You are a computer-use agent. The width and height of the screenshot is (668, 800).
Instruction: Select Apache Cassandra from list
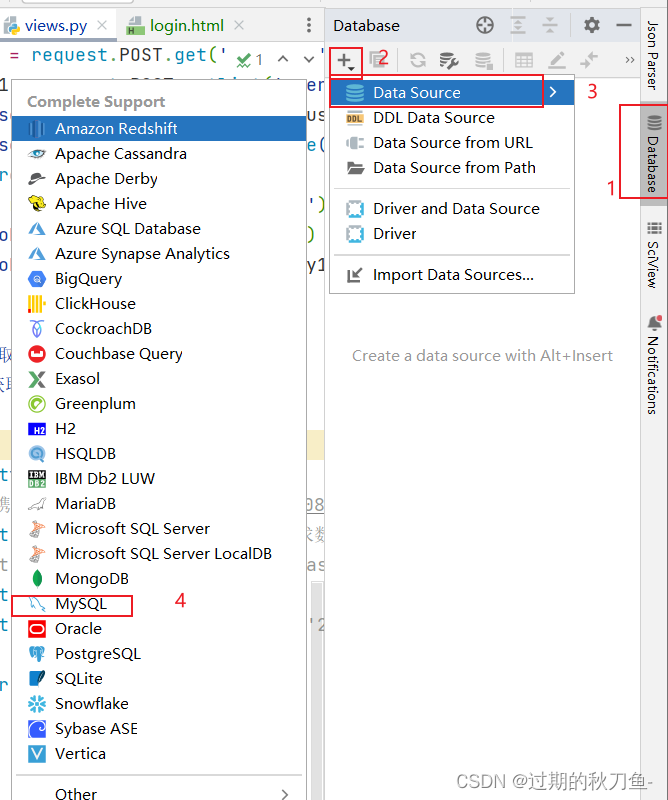click(x=159, y=154)
